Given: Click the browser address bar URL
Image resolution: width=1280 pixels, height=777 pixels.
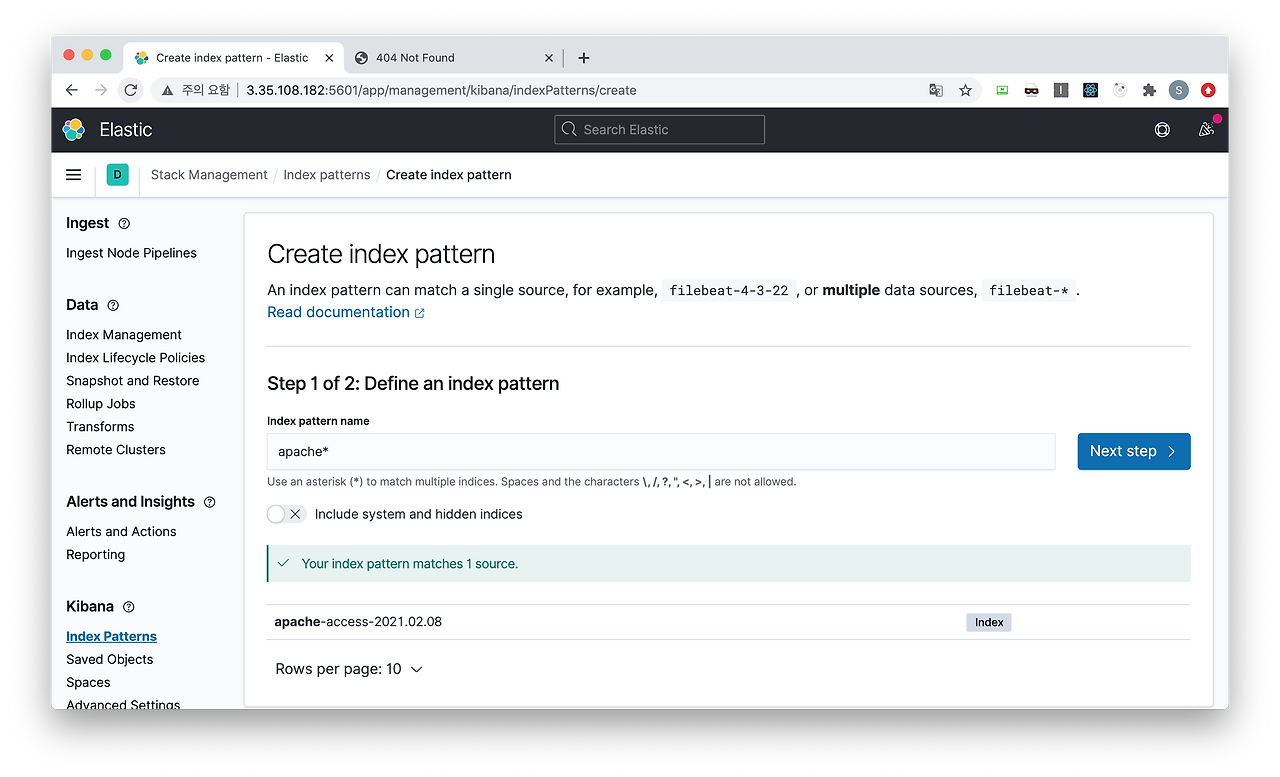Looking at the screenshot, I should pos(441,90).
